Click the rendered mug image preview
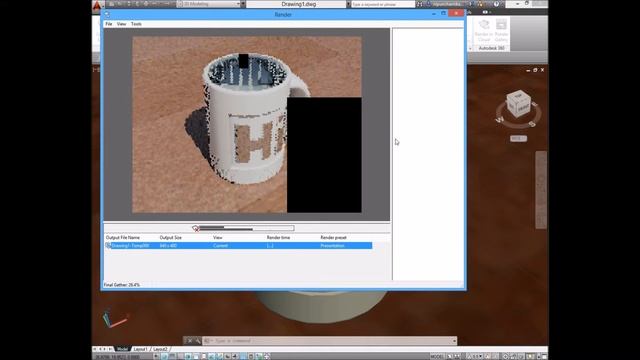Screen dimensions: 640x360 pos(247,124)
